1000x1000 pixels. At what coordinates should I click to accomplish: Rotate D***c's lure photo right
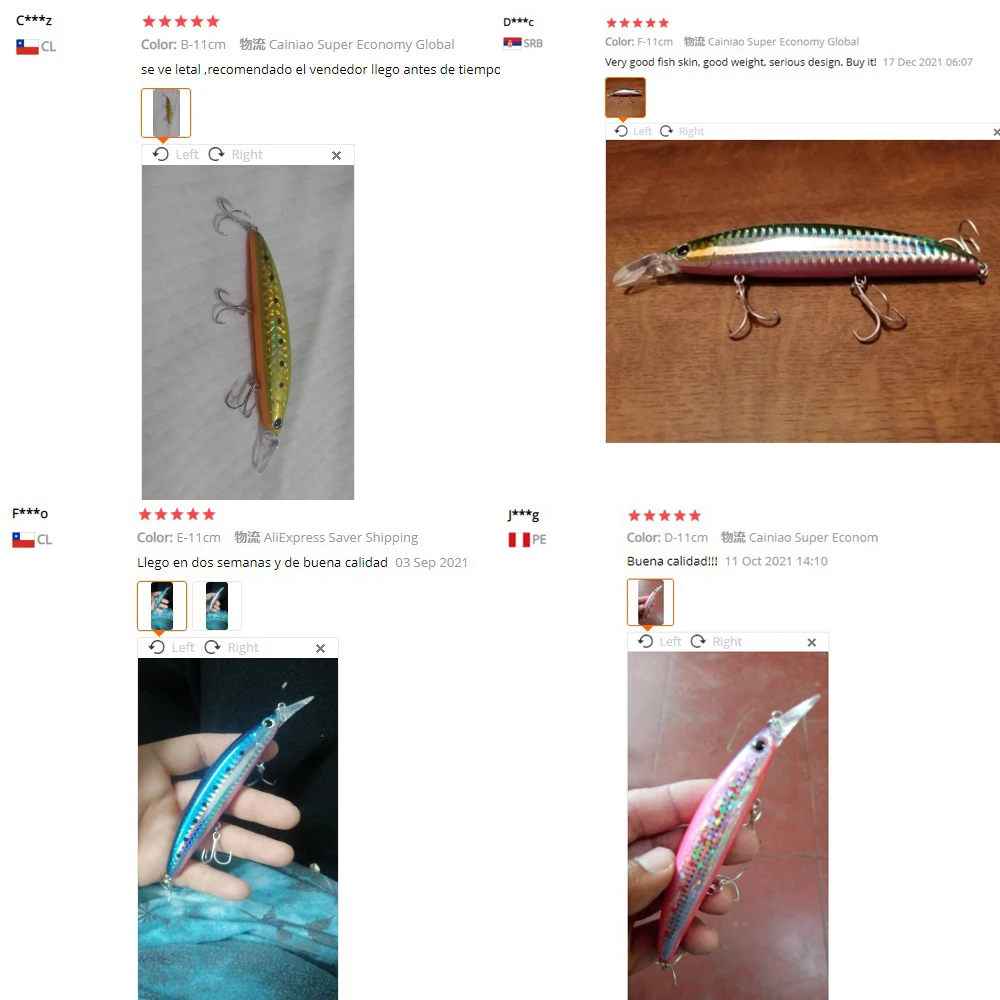coord(682,131)
